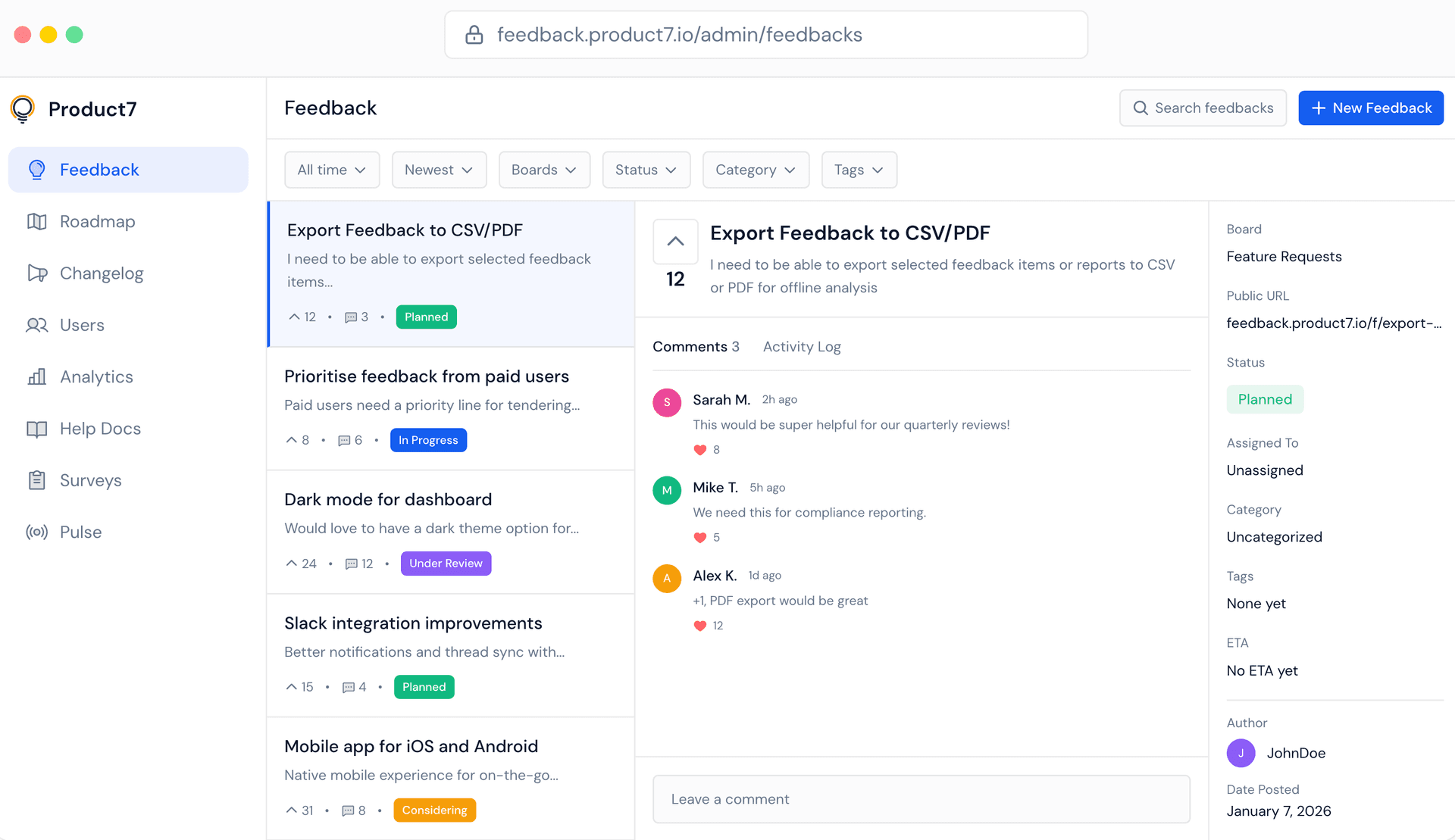Select the Analytics chart icon
Viewport: 1455px width, 840px height.
(36, 376)
